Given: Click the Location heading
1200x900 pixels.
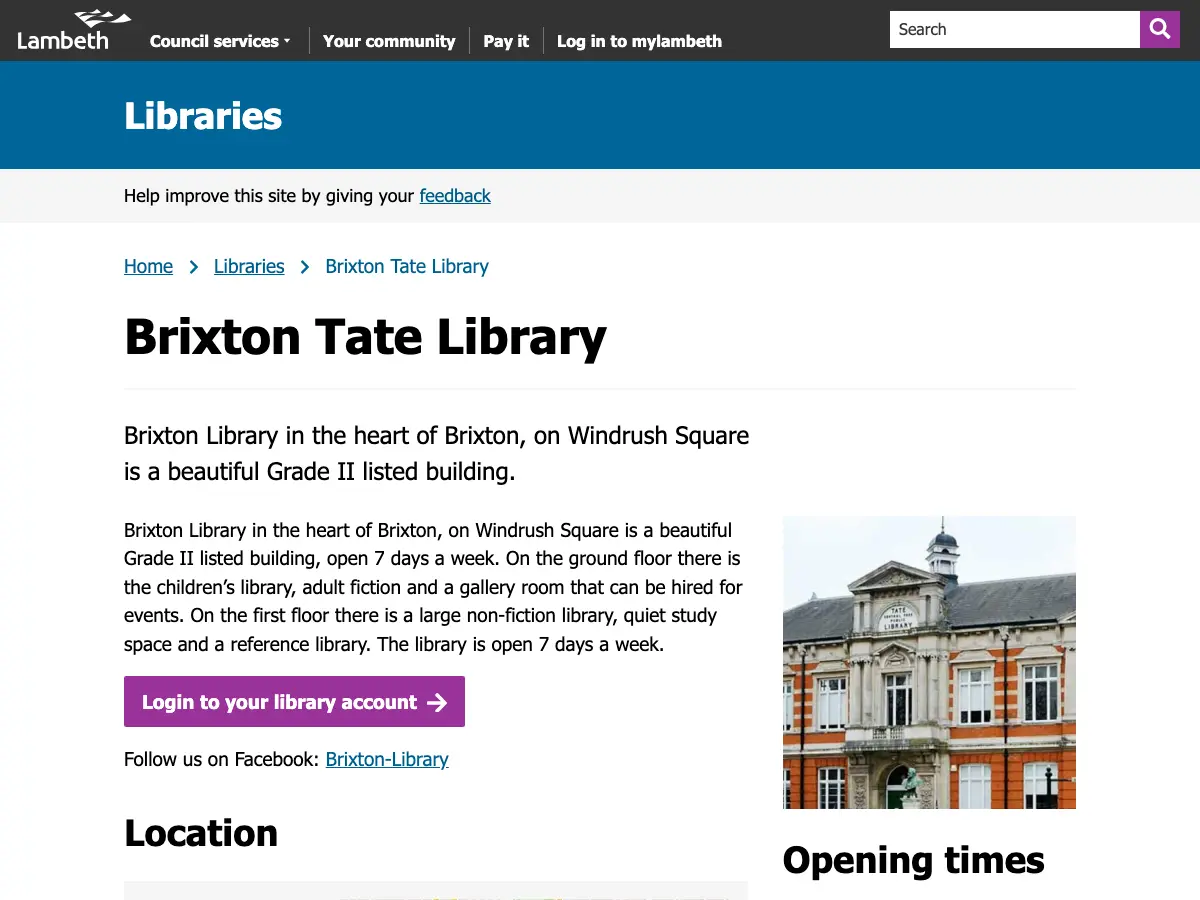Looking at the screenshot, I should pyautogui.click(x=201, y=833).
